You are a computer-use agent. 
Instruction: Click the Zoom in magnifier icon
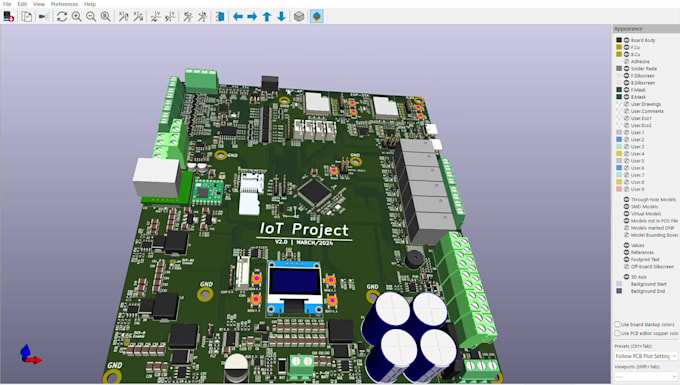(x=76, y=16)
